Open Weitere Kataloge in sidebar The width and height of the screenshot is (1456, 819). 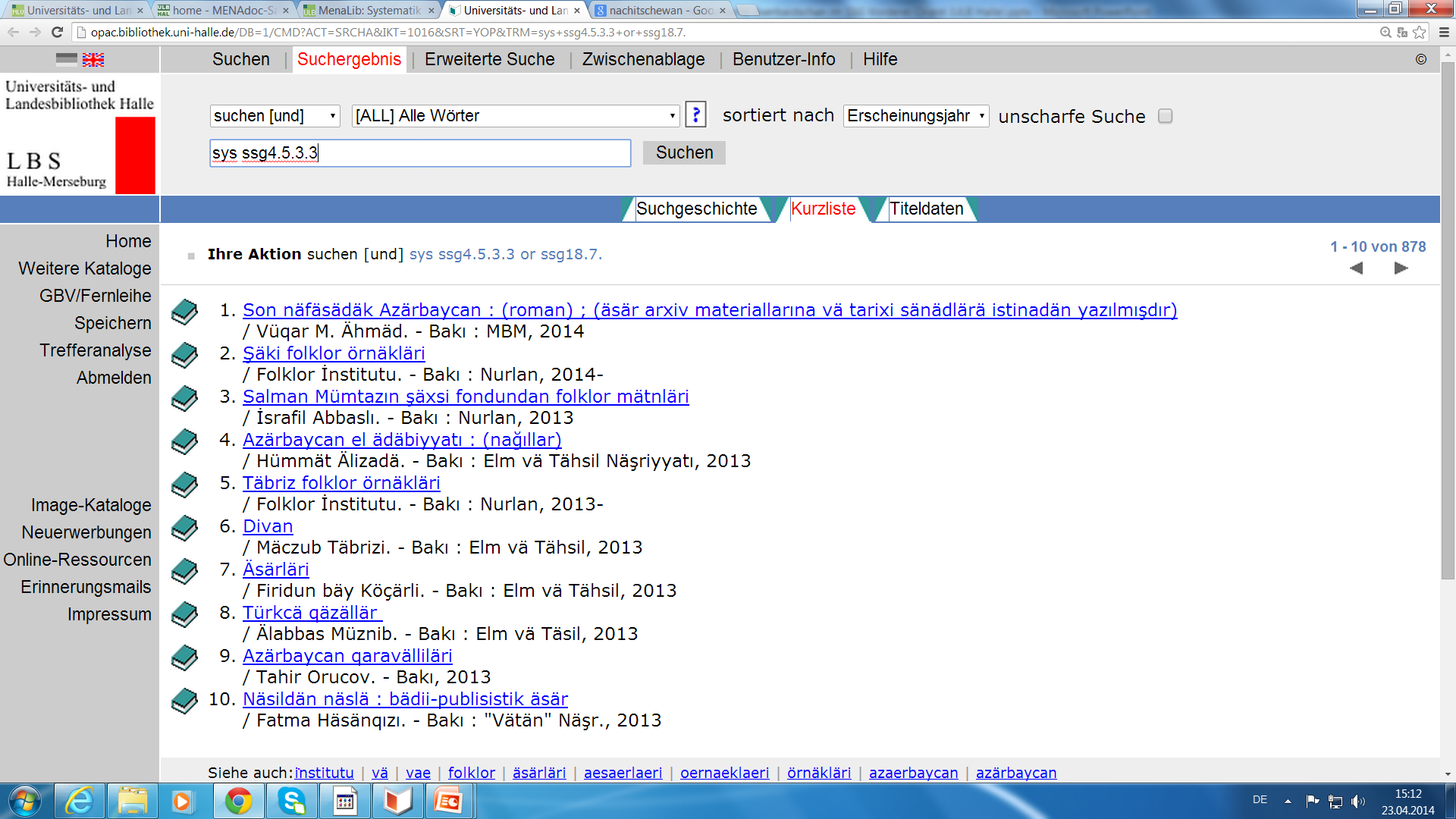[x=85, y=268]
